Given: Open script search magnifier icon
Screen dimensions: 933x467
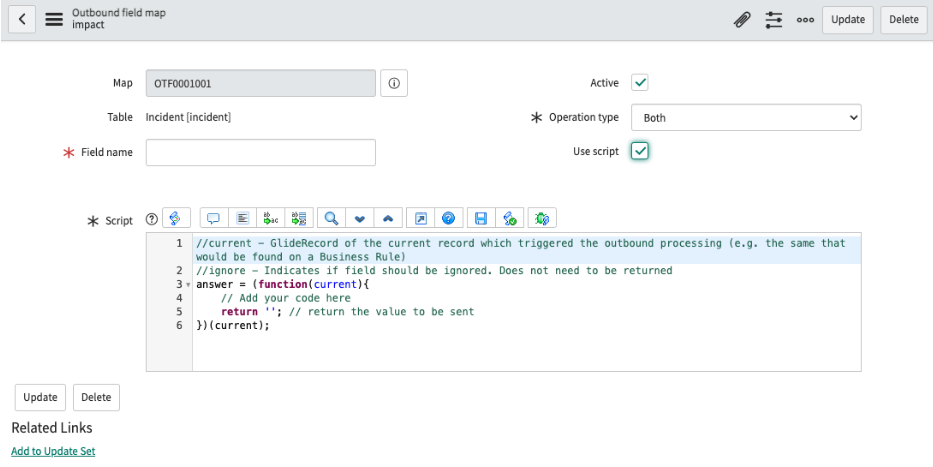Looking at the screenshot, I should pyautogui.click(x=331, y=218).
